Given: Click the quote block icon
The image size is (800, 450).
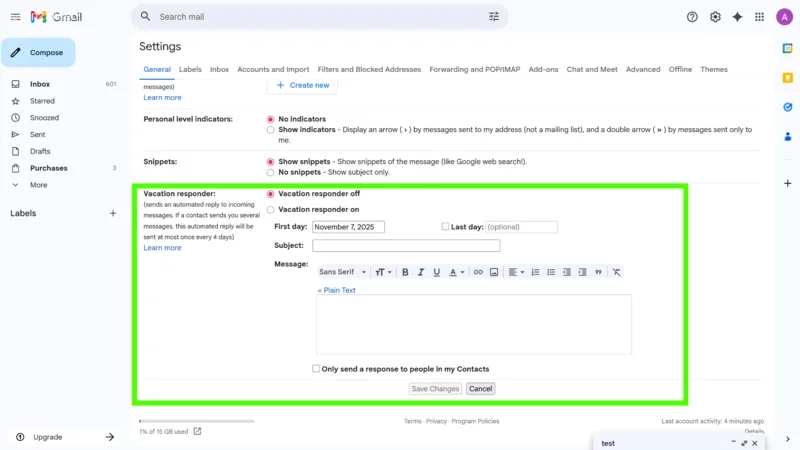Looking at the screenshot, I should pos(599,272).
